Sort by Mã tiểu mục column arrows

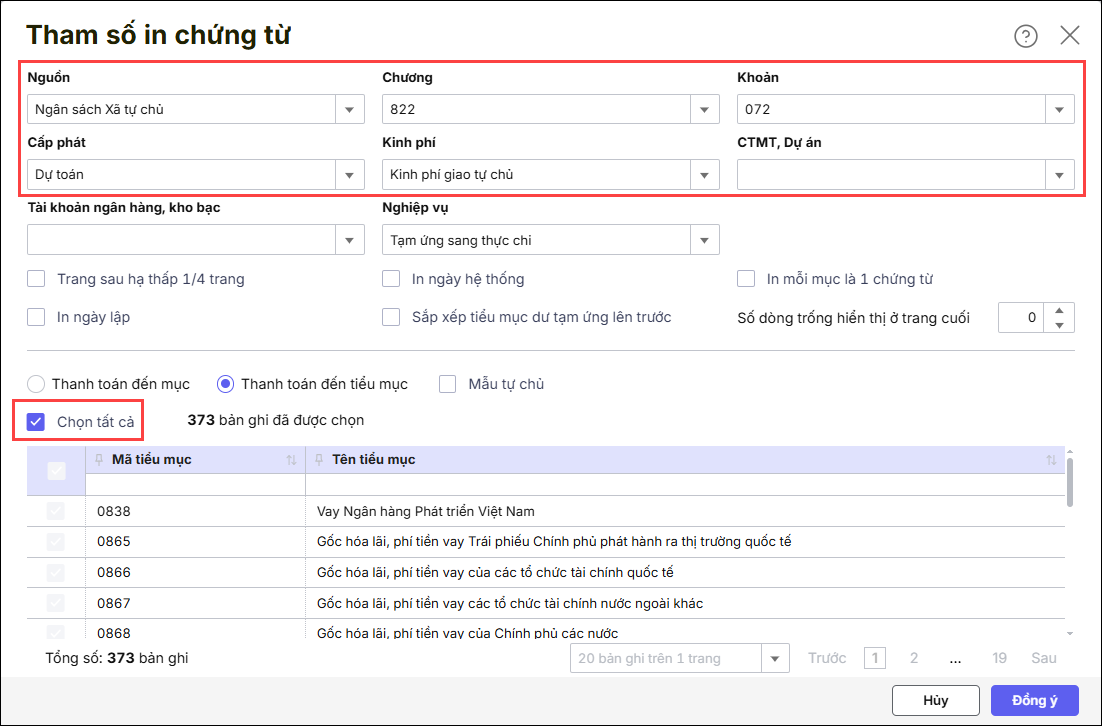point(291,460)
